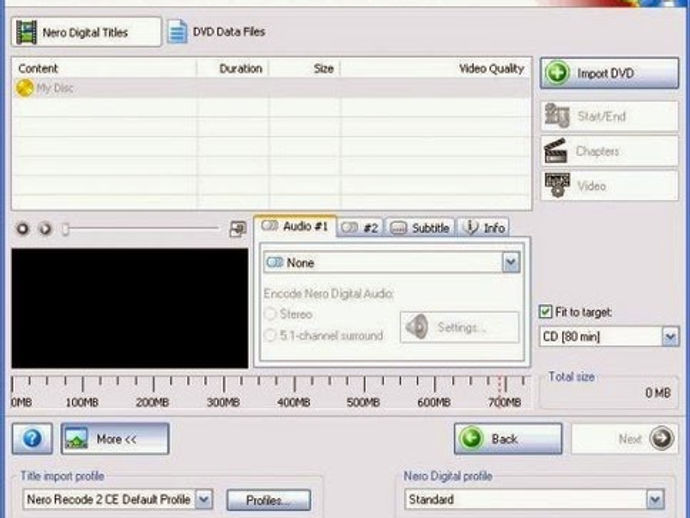Click the black video preview area
Image resolution: width=690 pixels, height=518 pixels.
pyautogui.click(x=130, y=308)
